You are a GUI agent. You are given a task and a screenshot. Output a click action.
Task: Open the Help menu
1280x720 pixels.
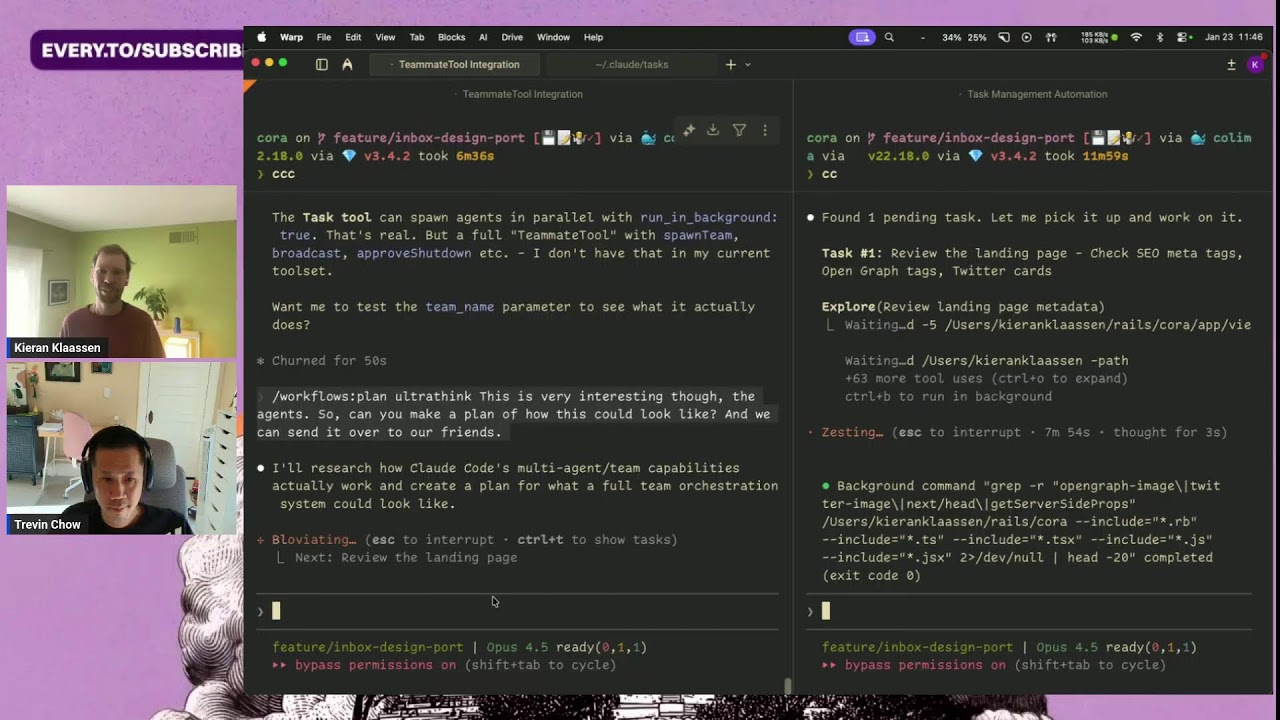(593, 37)
